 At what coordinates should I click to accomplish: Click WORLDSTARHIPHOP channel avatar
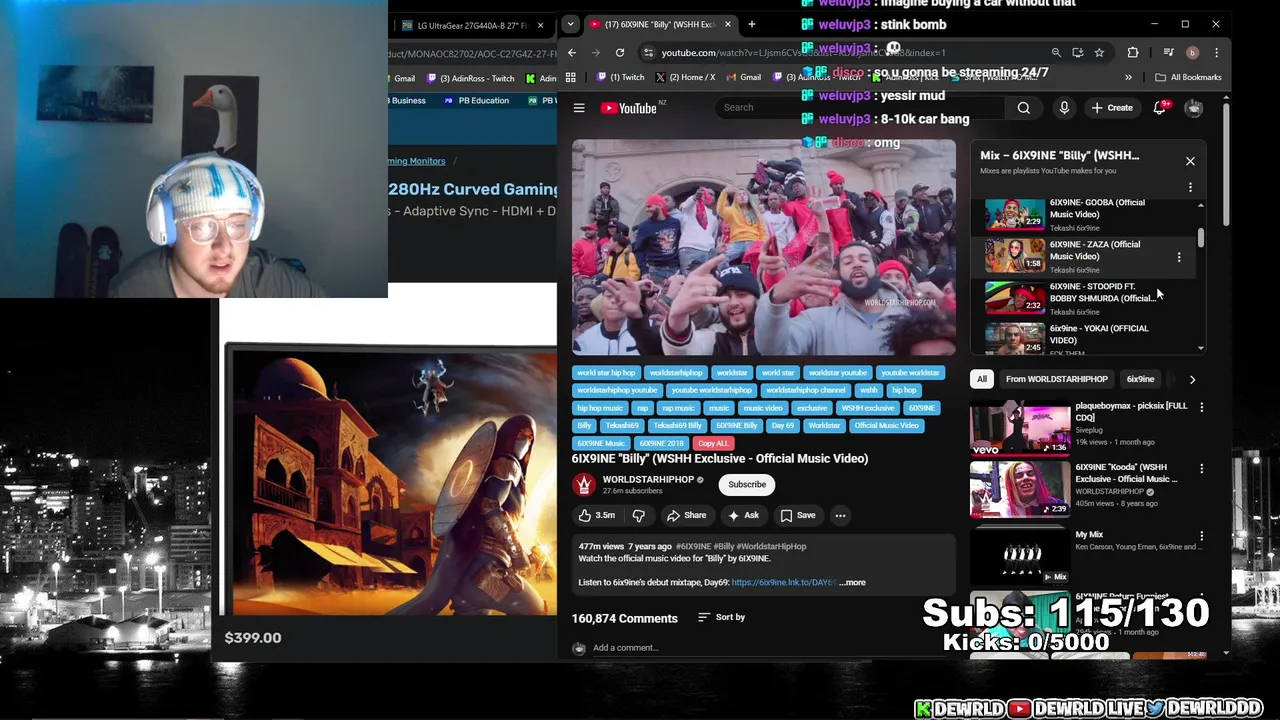tap(583, 484)
